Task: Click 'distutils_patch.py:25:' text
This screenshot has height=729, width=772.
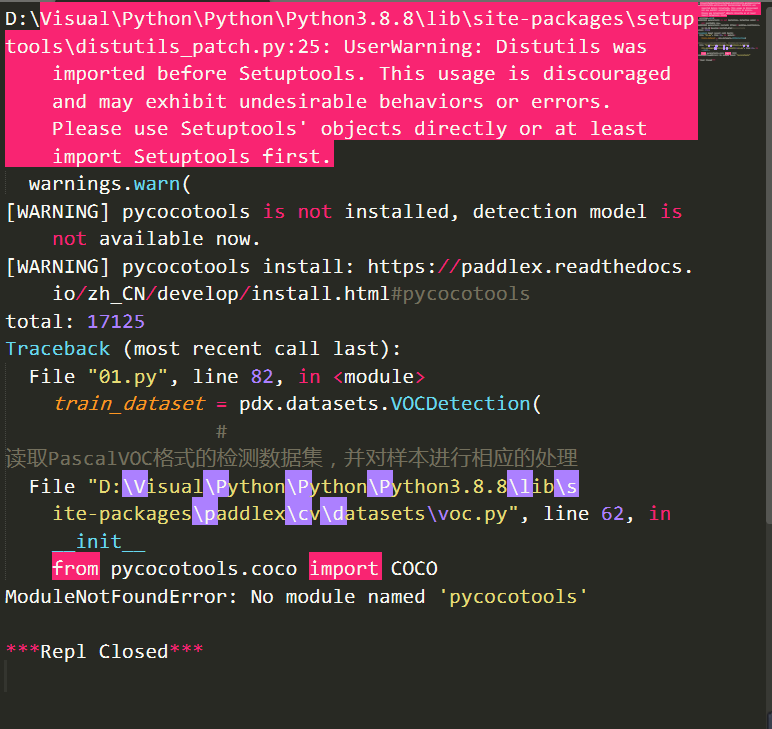Action: (203, 46)
